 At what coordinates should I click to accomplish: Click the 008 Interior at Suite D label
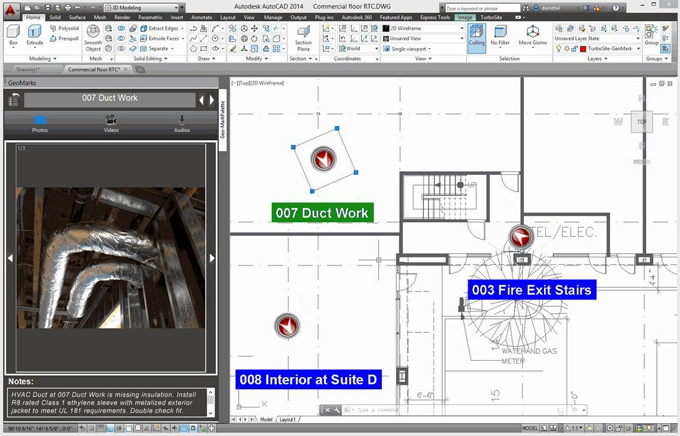[x=308, y=380]
